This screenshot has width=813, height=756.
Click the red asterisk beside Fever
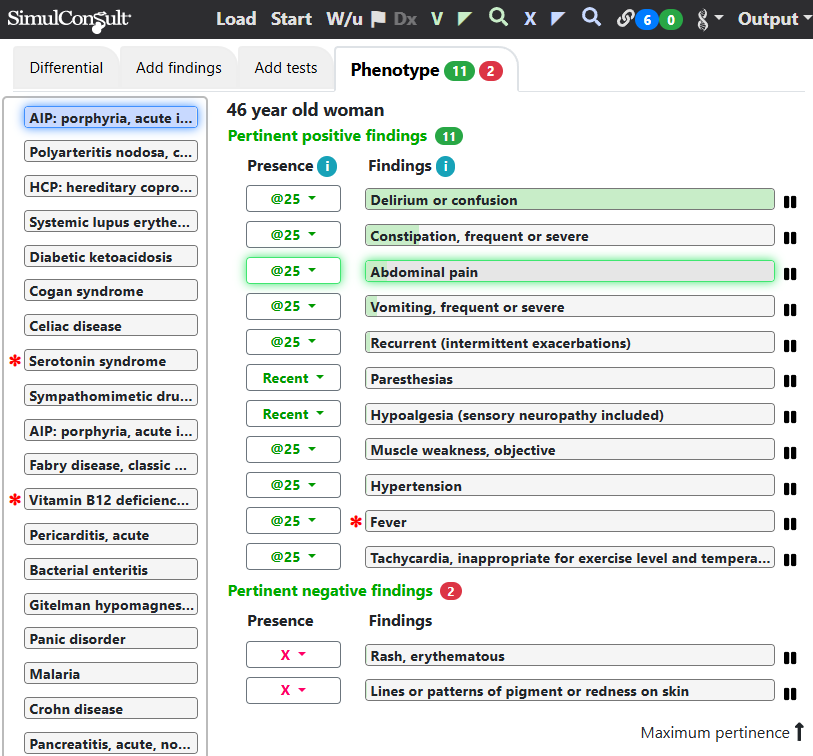(356, 521)
